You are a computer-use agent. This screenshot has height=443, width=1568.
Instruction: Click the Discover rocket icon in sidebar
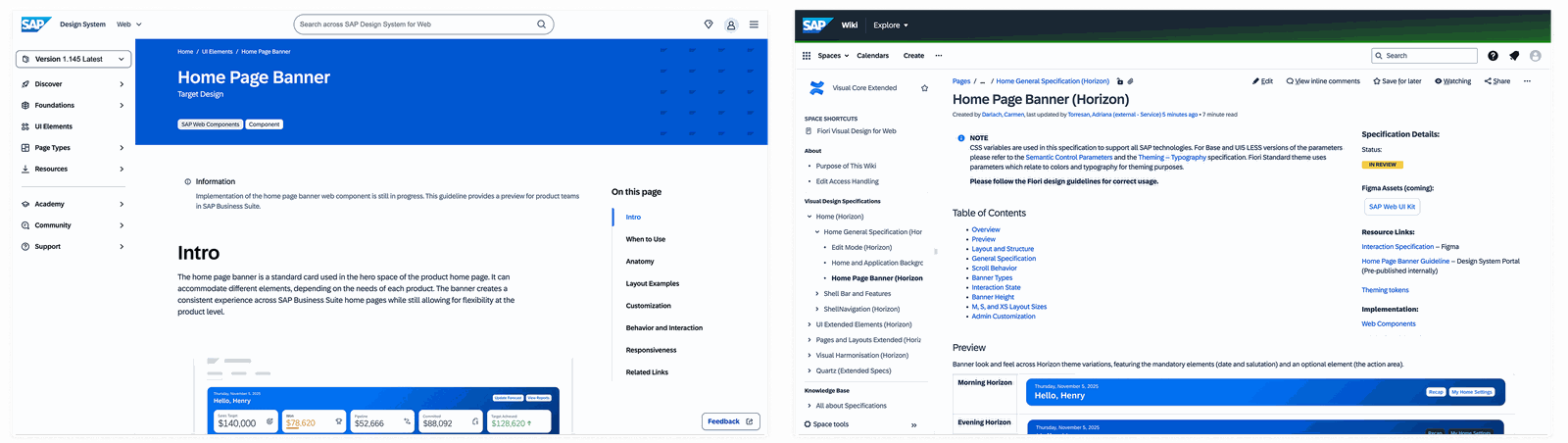tap(25, 84)
